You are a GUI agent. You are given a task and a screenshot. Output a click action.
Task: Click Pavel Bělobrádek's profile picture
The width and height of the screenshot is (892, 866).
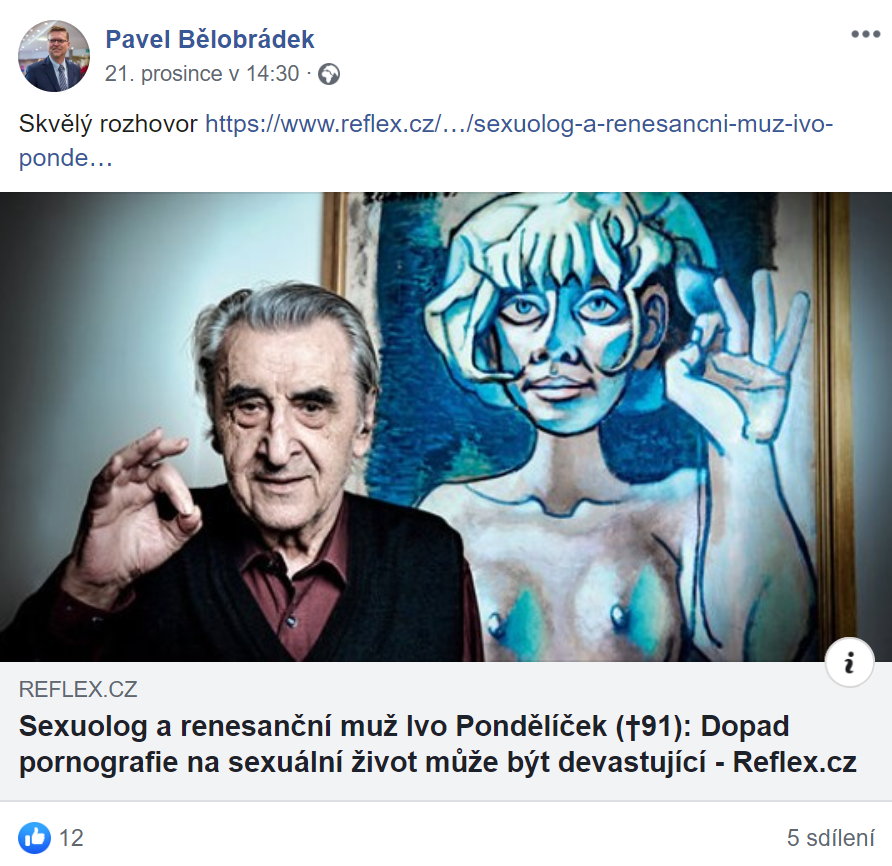pyautogui.click(x=54, y=56)
